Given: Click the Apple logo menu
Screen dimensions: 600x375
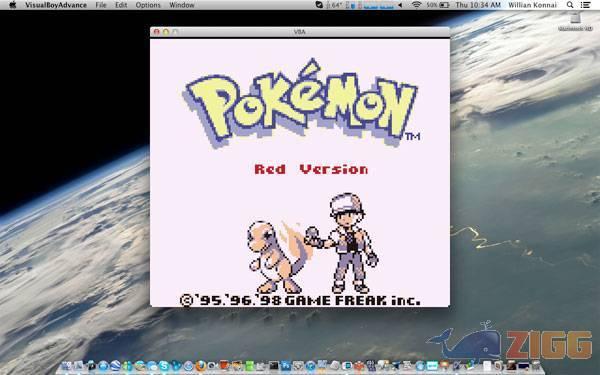Looking at the screenshot, I should pyautogui.click(x=13, y=5).
